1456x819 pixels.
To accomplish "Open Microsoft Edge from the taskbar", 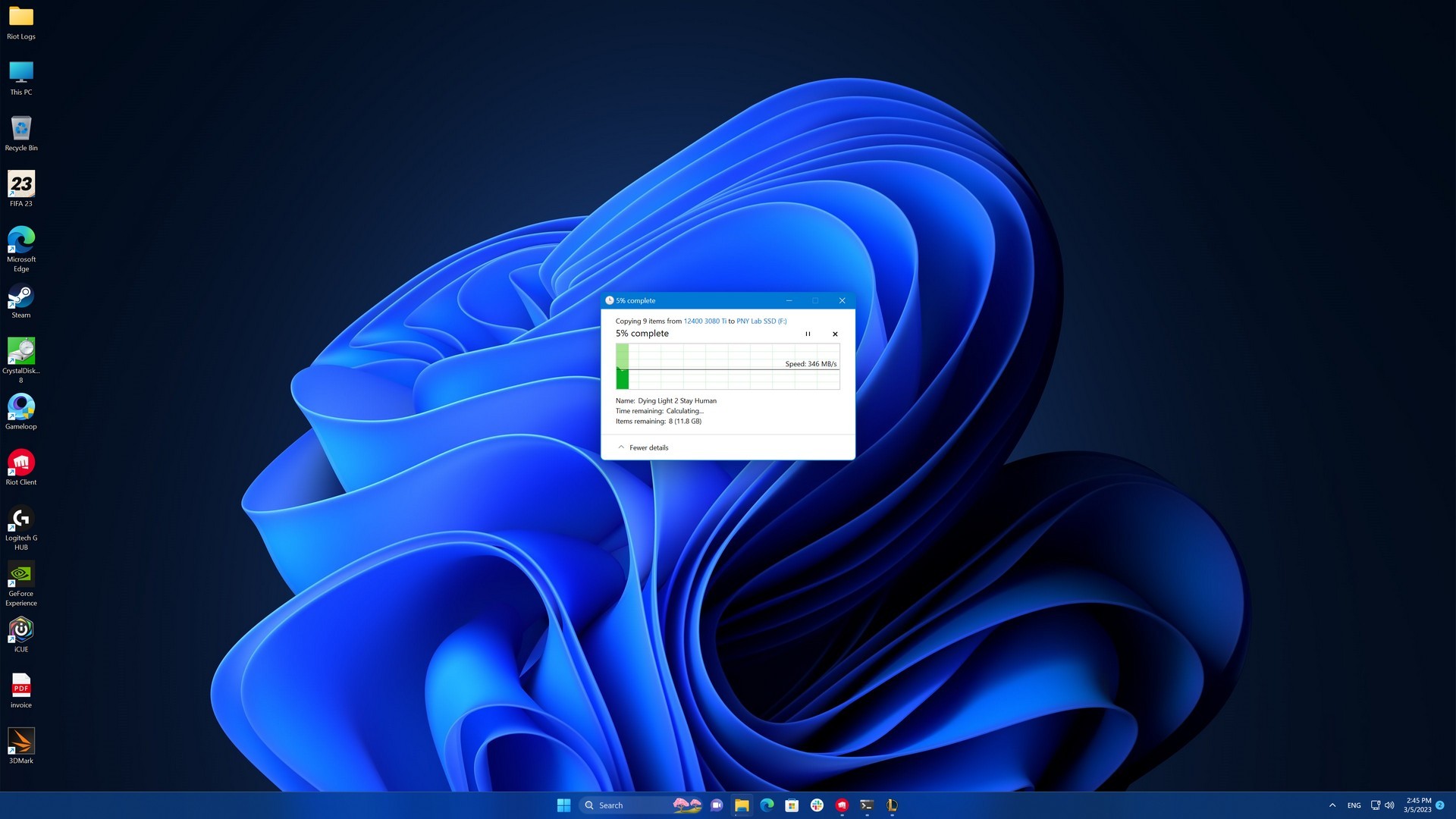I will click(767, 805).
